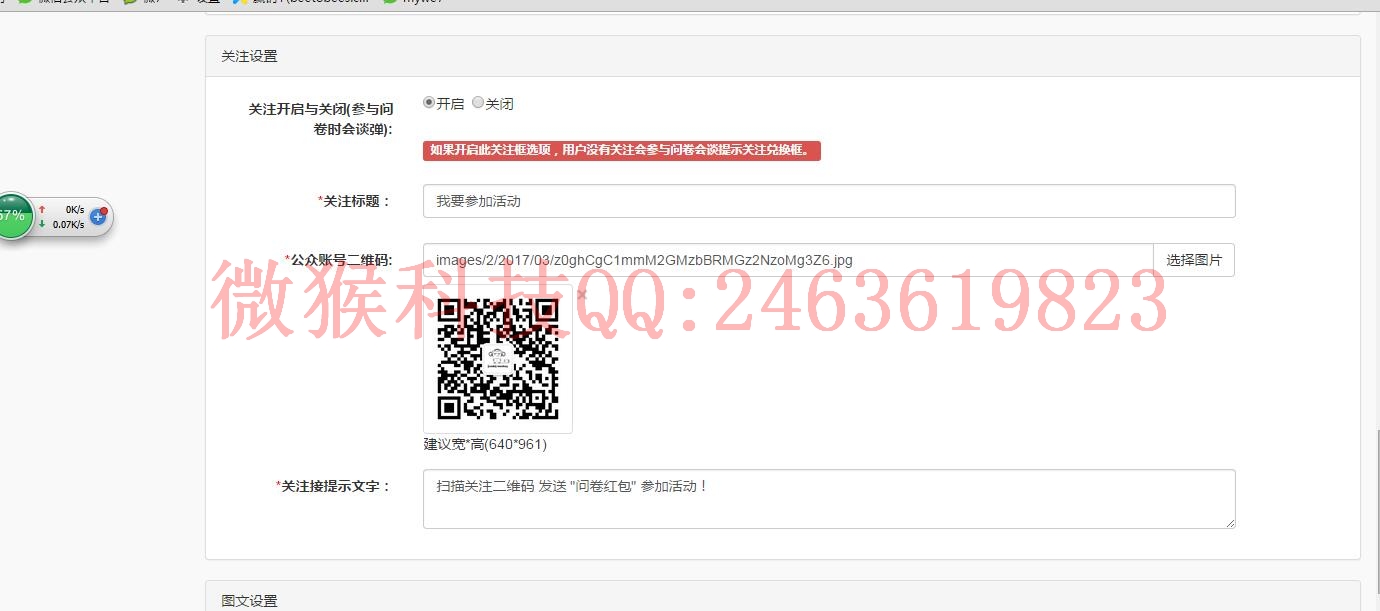Open the green 67% memory ball
This screenshot has width=1380, height=611.
[x=13, y=216]
